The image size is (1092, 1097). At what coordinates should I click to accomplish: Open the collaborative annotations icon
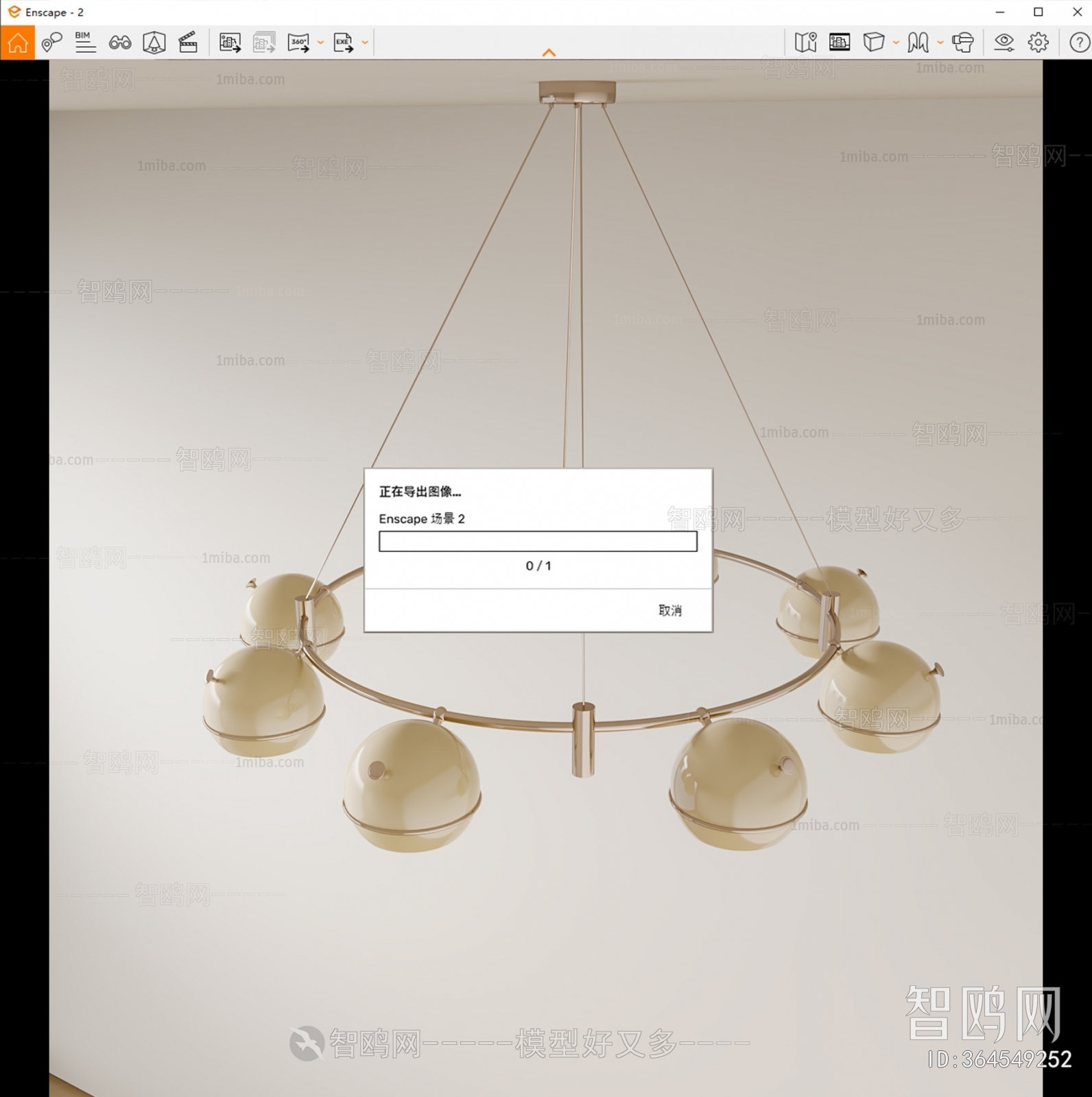[51, 43]
